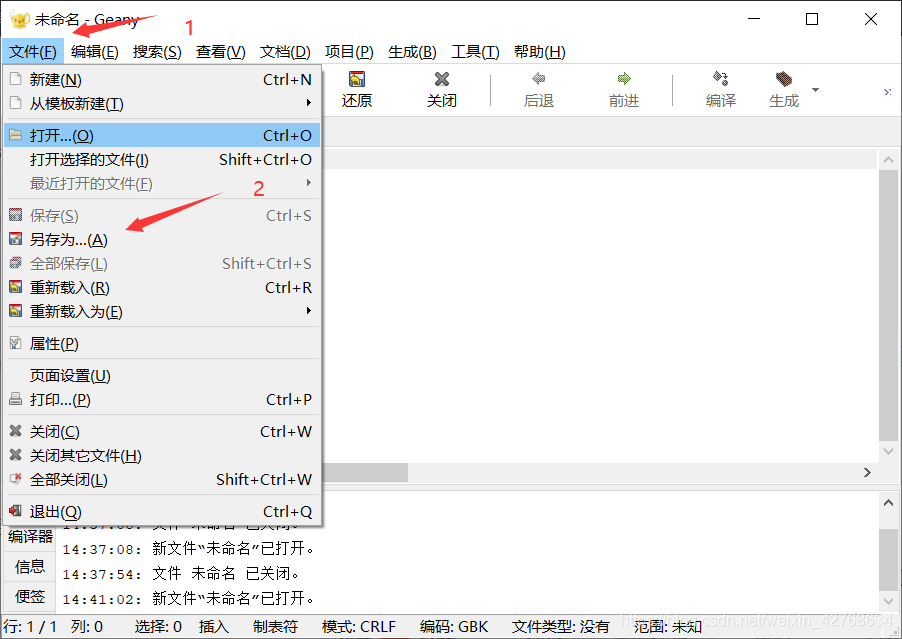Click message panel scrollbar up arrow
Image resolution: width=902 pixels, height=639 pixels.
888,503
